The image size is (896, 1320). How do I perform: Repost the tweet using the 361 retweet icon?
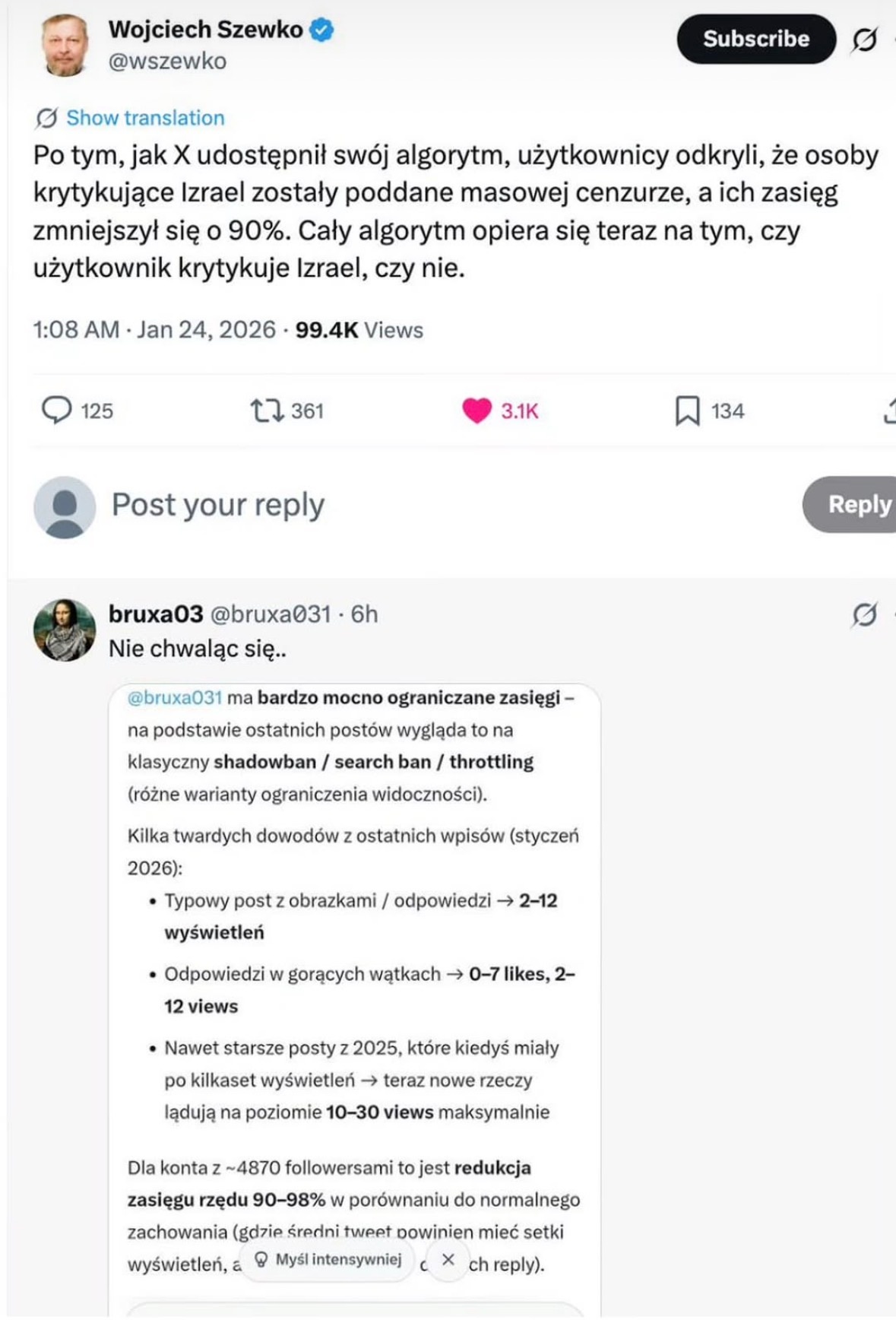pos(267,411)
